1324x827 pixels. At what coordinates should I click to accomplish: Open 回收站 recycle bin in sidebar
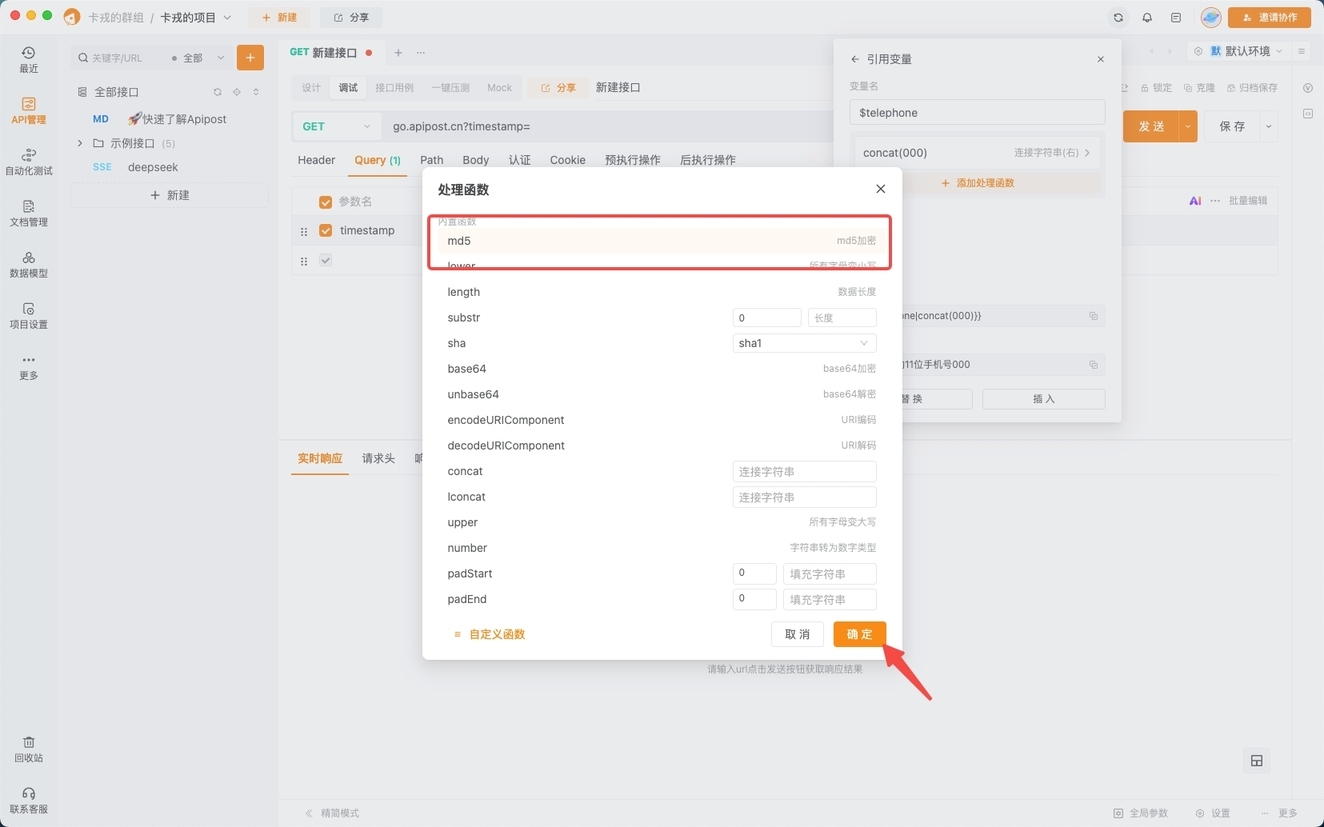28,749
